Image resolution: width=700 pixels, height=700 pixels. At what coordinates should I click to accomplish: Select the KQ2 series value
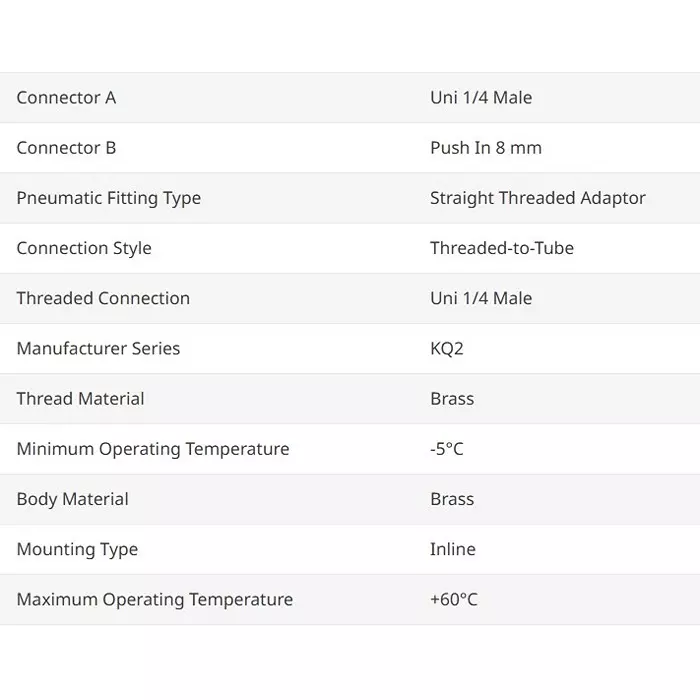point(447,348)
